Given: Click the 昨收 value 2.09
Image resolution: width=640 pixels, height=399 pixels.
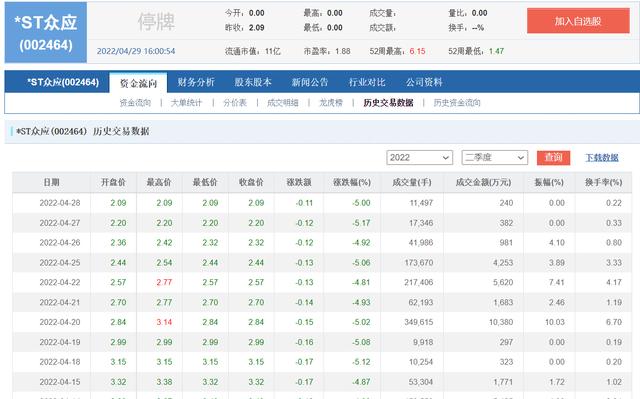Looking at the screenshot, I should (257, 28).
